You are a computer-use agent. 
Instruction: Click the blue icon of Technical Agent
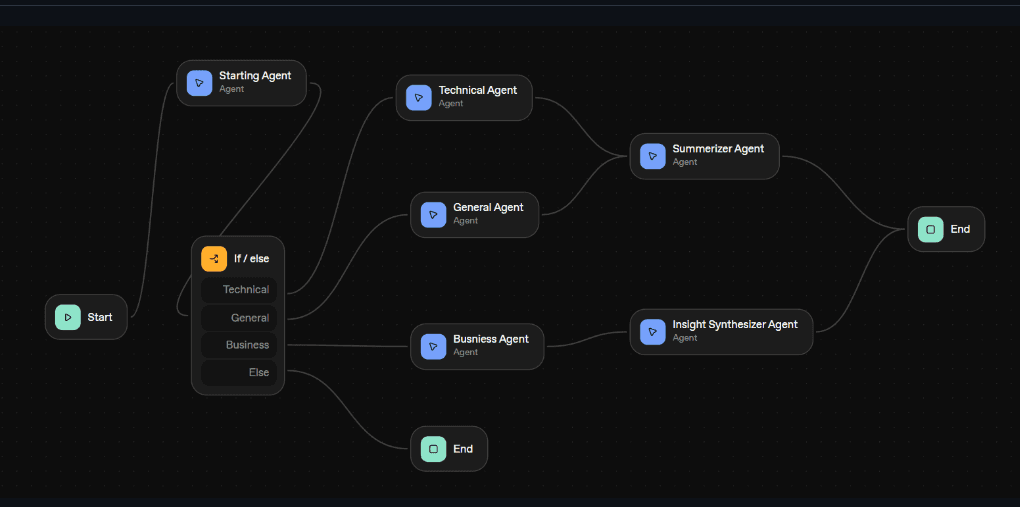pos(418,98)
